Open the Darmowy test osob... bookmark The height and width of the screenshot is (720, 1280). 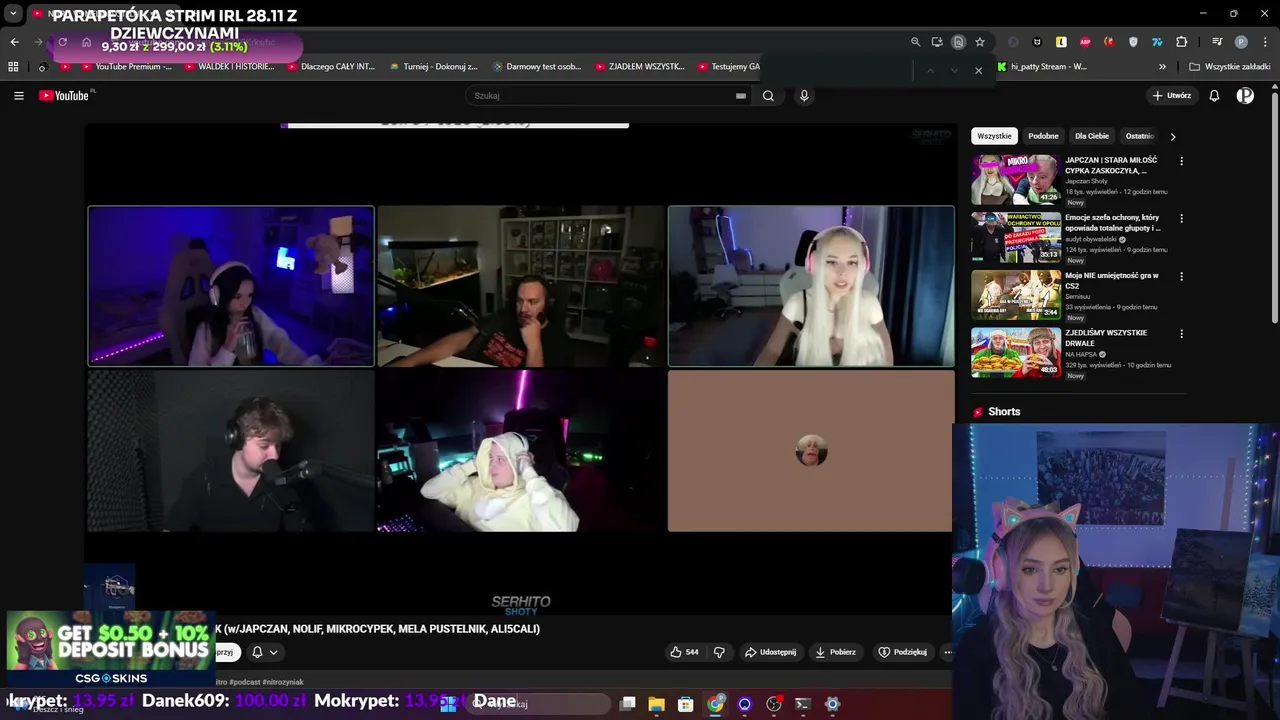536,67
